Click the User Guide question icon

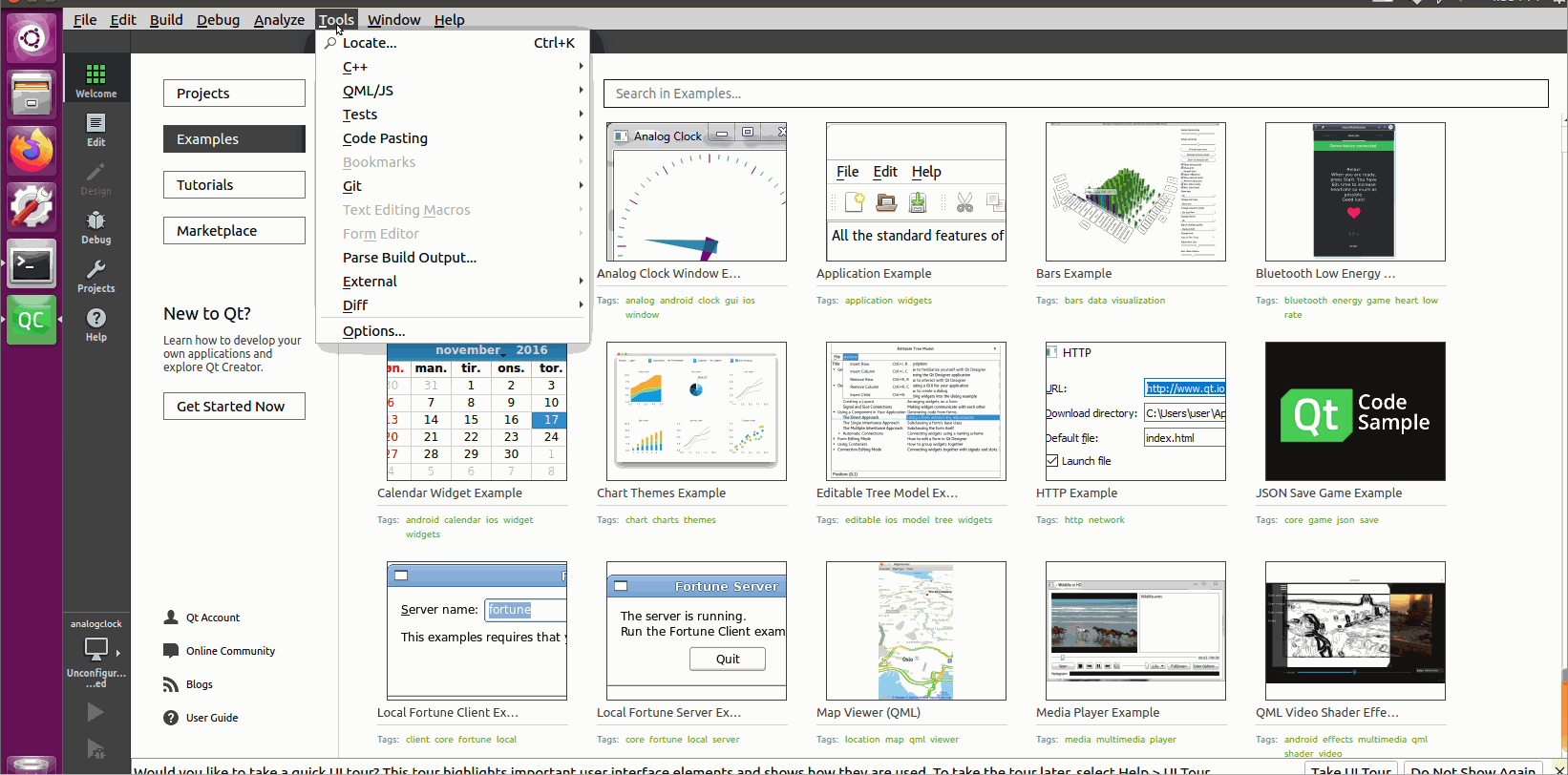tap(171, 718)
